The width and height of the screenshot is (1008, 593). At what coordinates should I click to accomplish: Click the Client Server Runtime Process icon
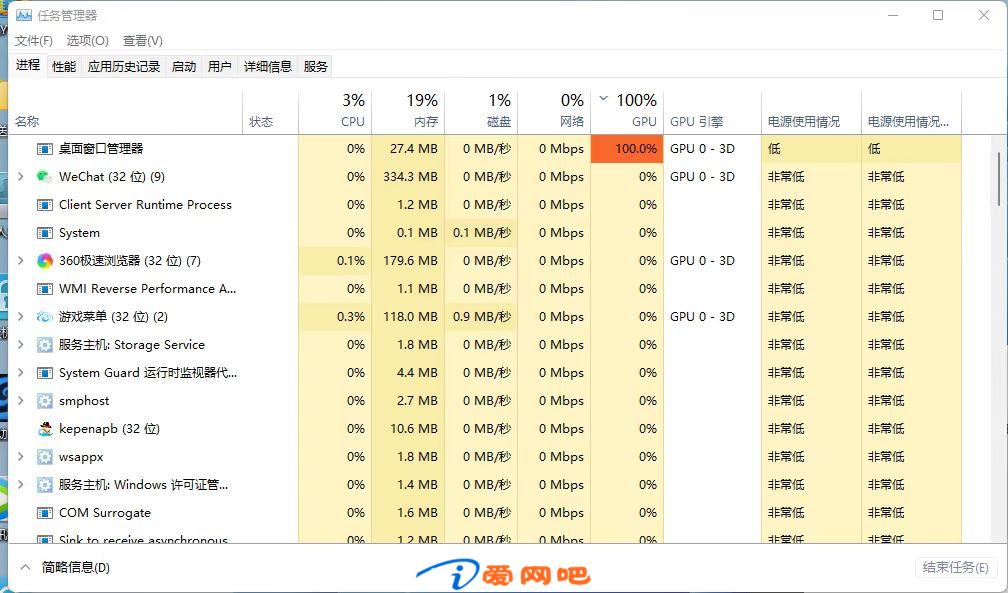coord(44,205)
